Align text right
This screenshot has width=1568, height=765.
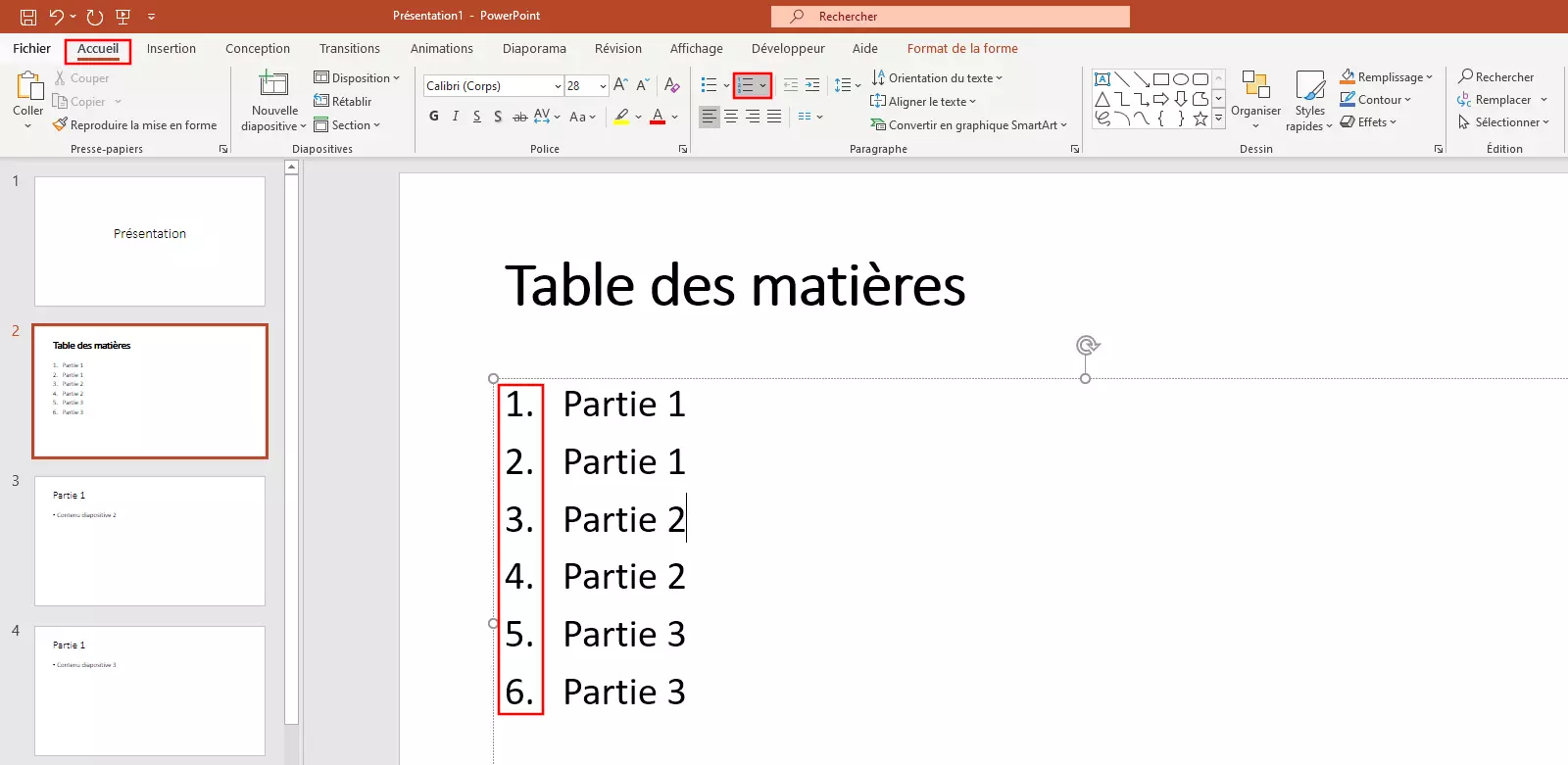[x=753, y=117]
